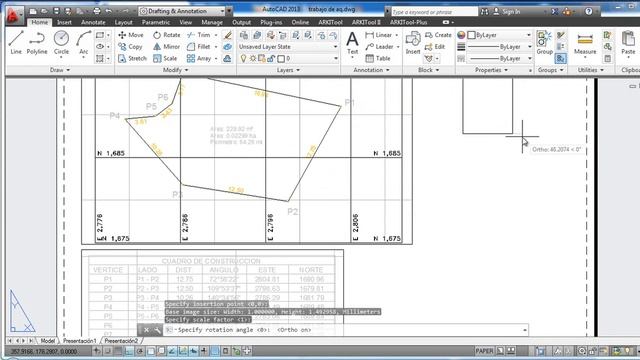
Task: Insert a Table annotation
Action: point(378,59)
